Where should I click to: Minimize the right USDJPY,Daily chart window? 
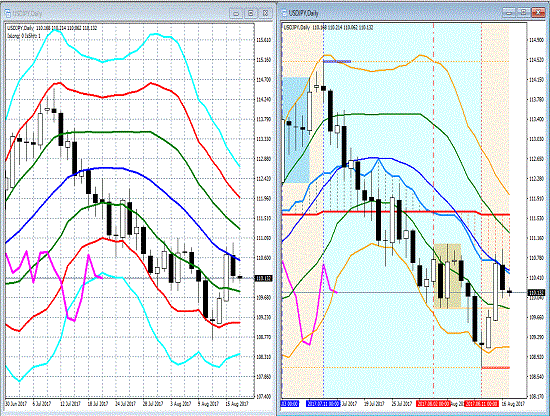509,13
